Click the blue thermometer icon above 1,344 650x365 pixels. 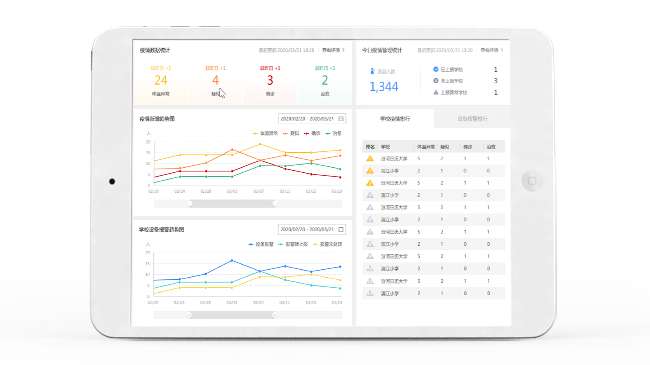pyautogui.click(x=372, y=71)
